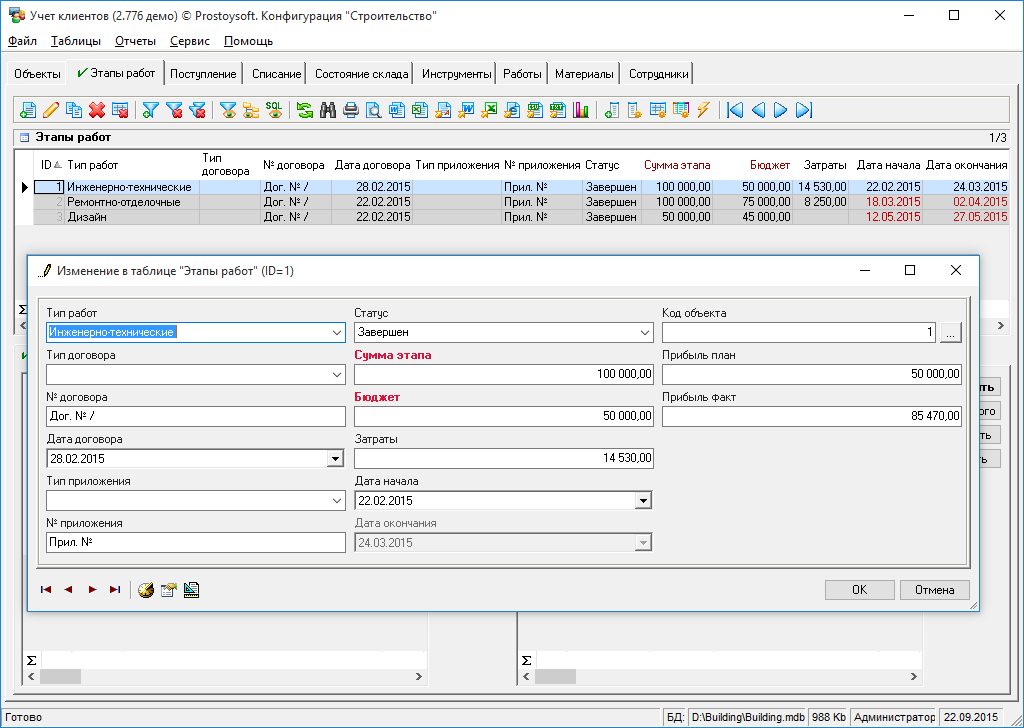Click the Excel document export icon
This screenshot has height=728, width=1024.
tap(420, 110)
